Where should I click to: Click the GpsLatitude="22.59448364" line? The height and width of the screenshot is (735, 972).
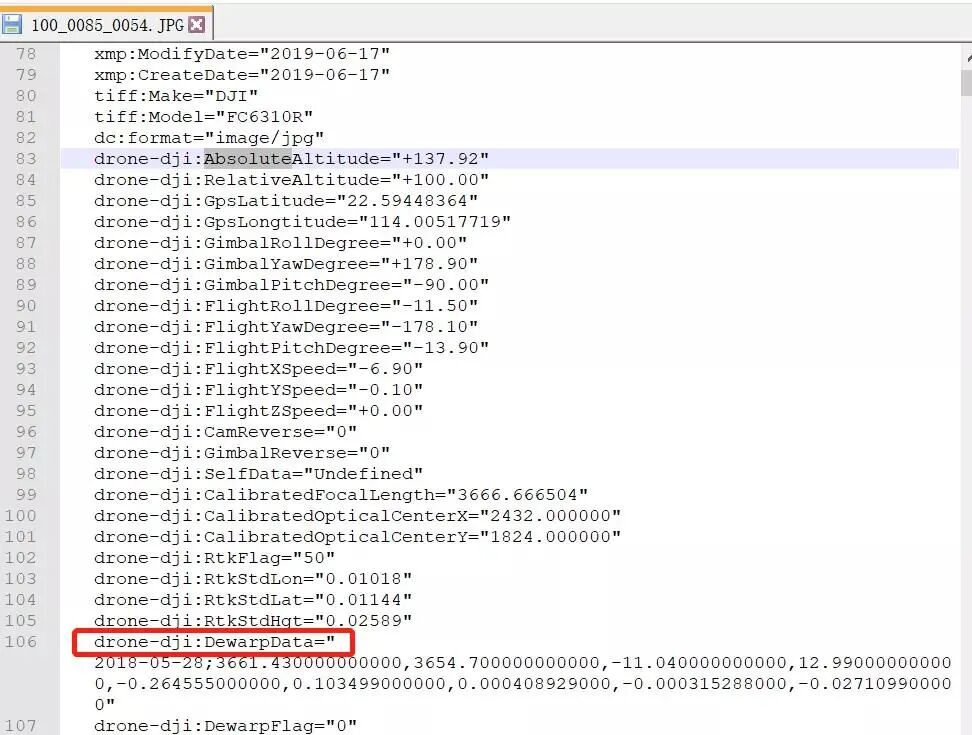[286, 201]
